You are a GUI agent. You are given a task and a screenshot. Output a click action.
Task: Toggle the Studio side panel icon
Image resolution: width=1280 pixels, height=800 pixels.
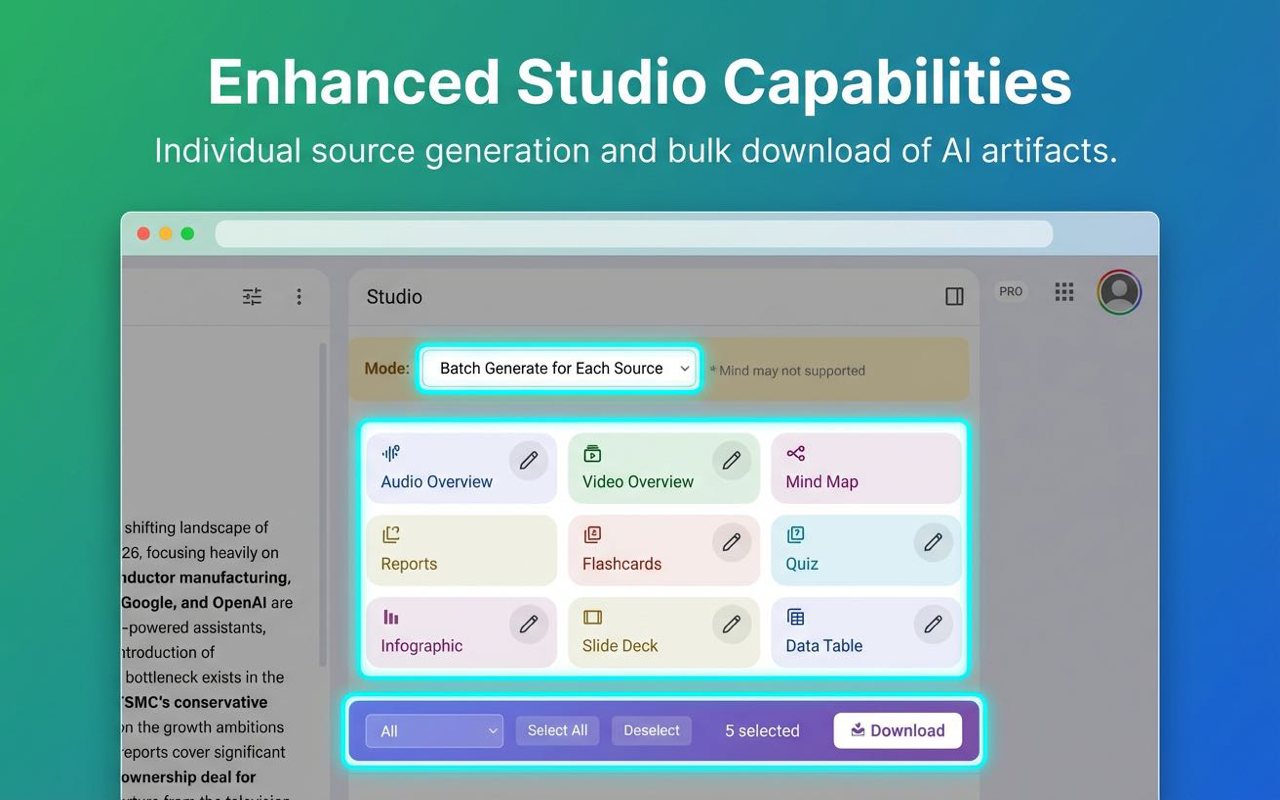[x=954, y=296]
